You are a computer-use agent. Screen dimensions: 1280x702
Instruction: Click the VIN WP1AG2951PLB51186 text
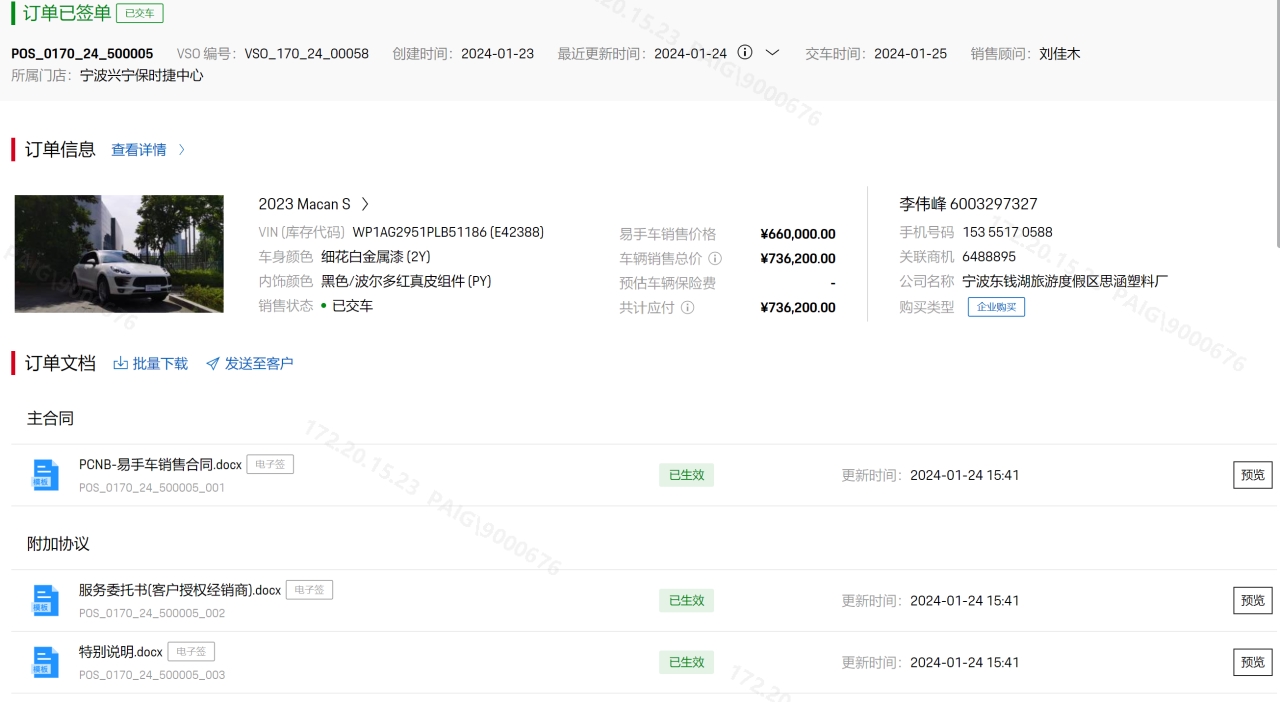tap(420, 232)
